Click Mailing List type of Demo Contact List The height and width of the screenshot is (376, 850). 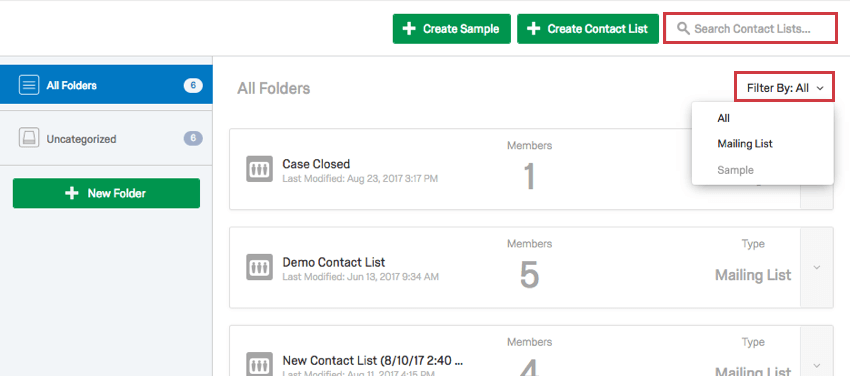click(x=753, y=275)
